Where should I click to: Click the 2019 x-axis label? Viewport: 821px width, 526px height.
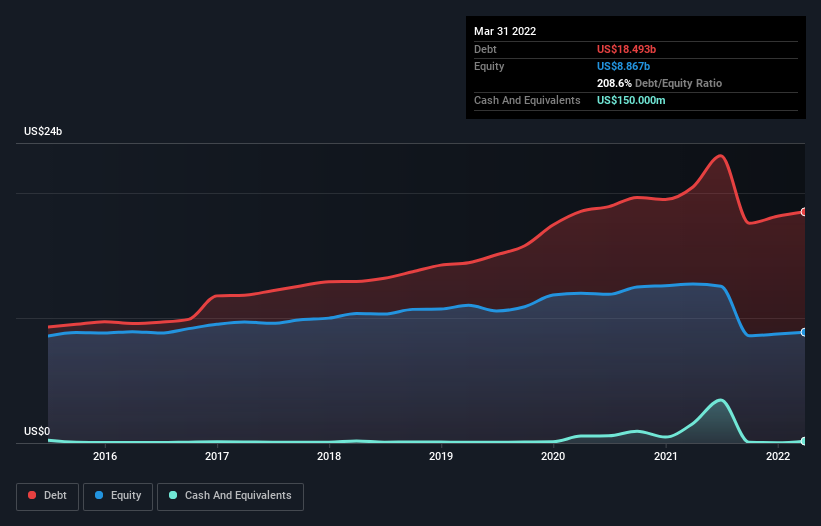[441, 456]
